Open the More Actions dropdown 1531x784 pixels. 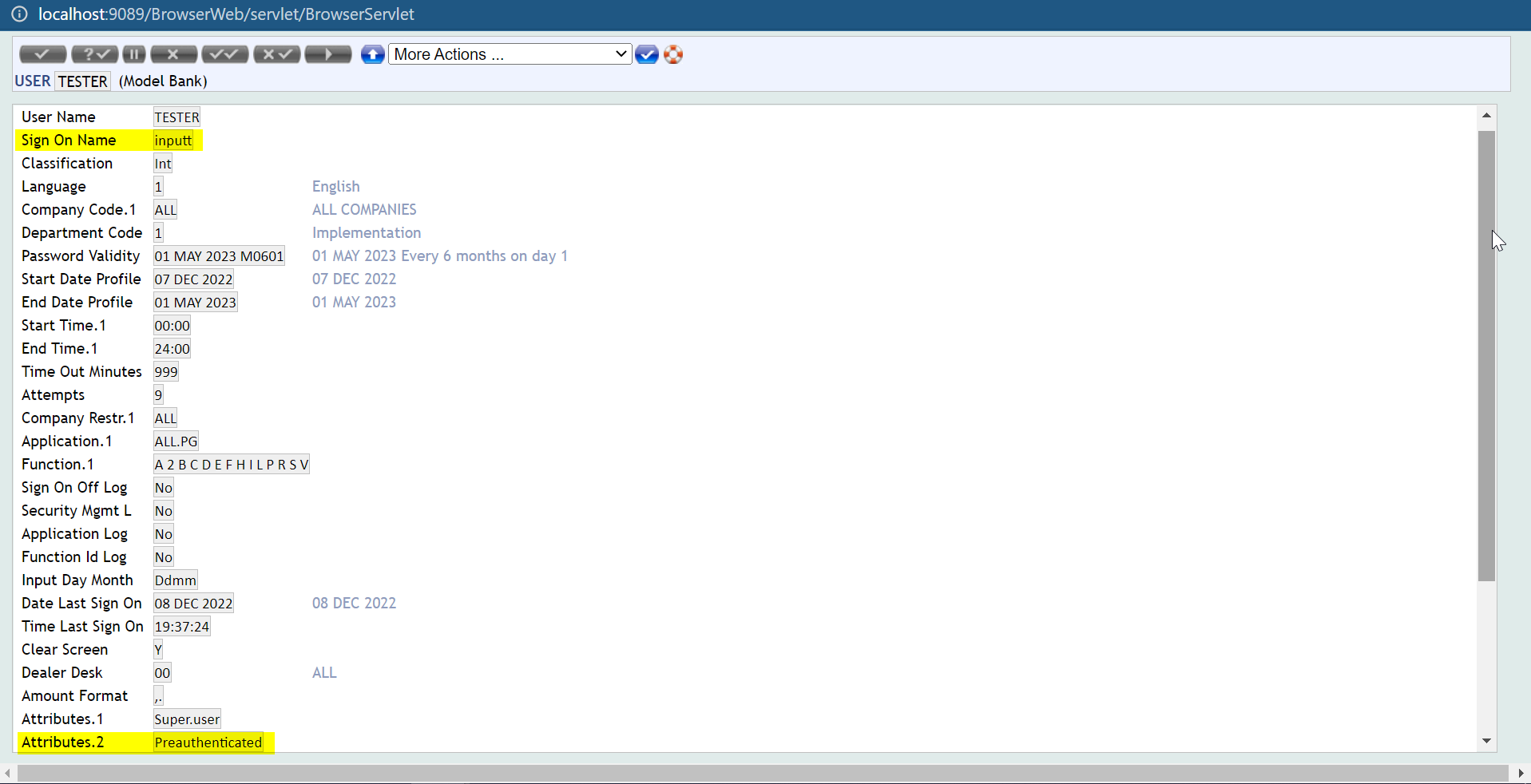point(510,54)
